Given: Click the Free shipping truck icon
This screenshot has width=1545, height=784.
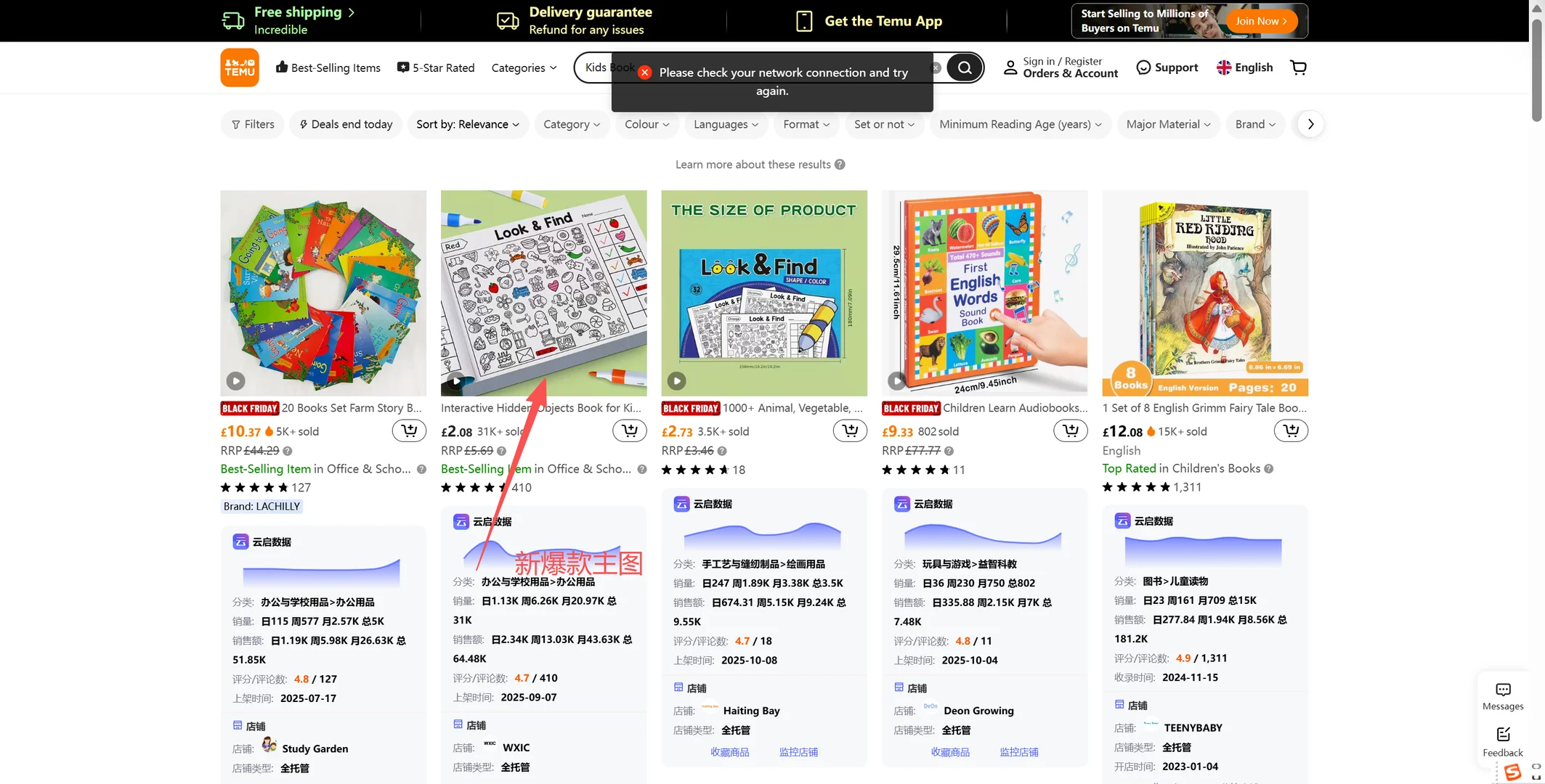Looking at the screenshot, I should click(233, 20).
